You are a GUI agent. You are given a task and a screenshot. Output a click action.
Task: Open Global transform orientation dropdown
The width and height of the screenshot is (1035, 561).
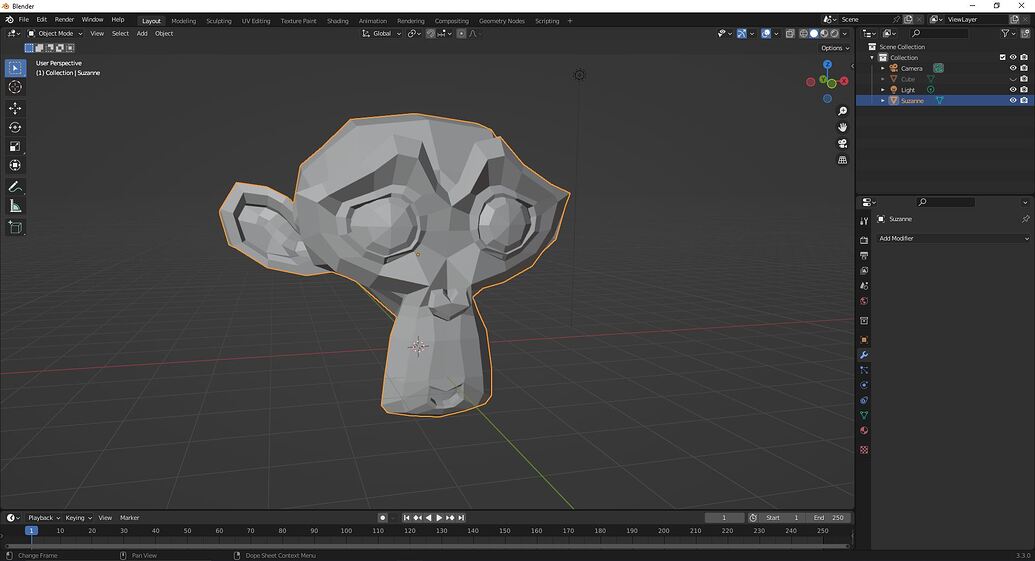pos(382,34)
